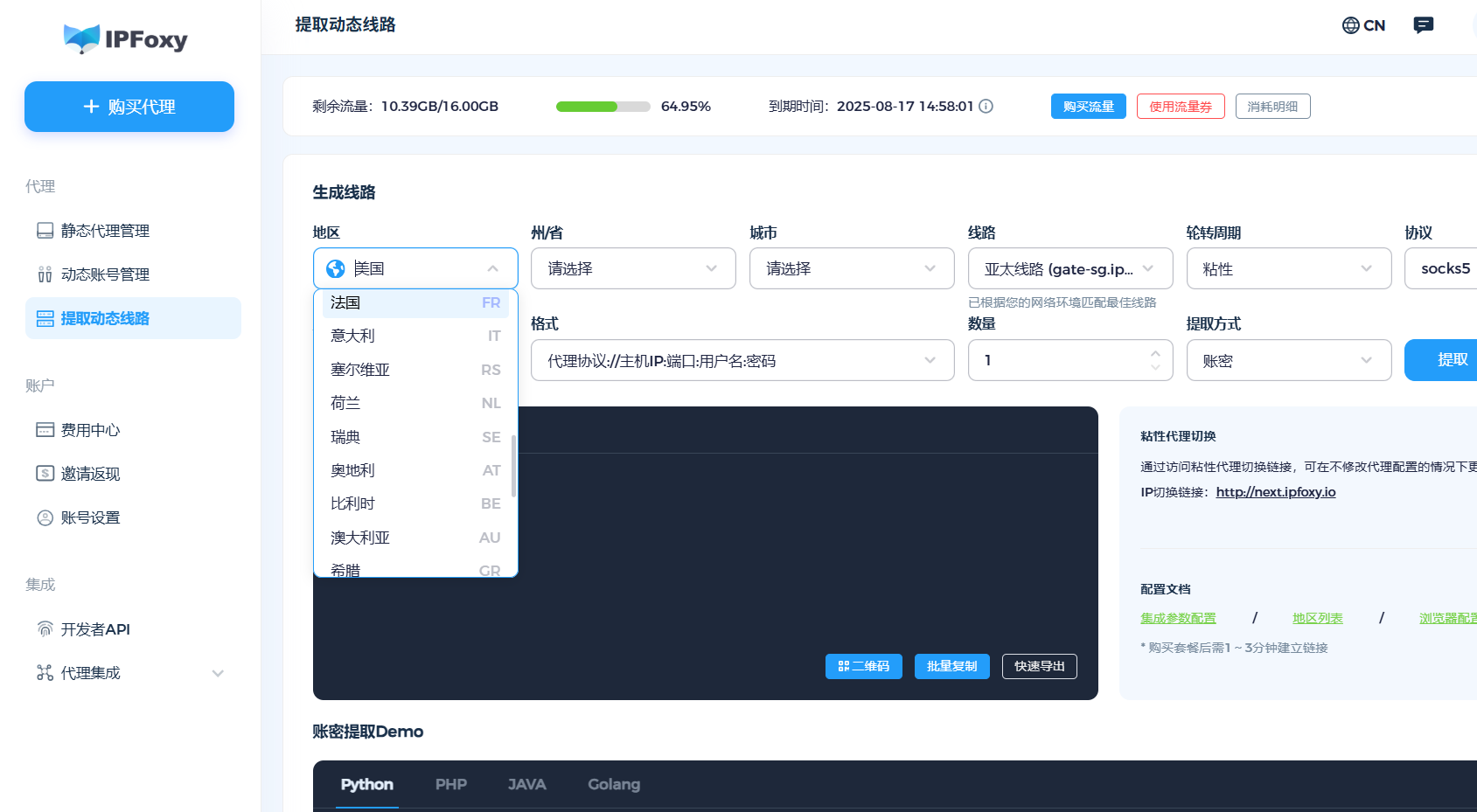Increase quantity with up arrow
1477x812 pixels.
[1155, 353]
